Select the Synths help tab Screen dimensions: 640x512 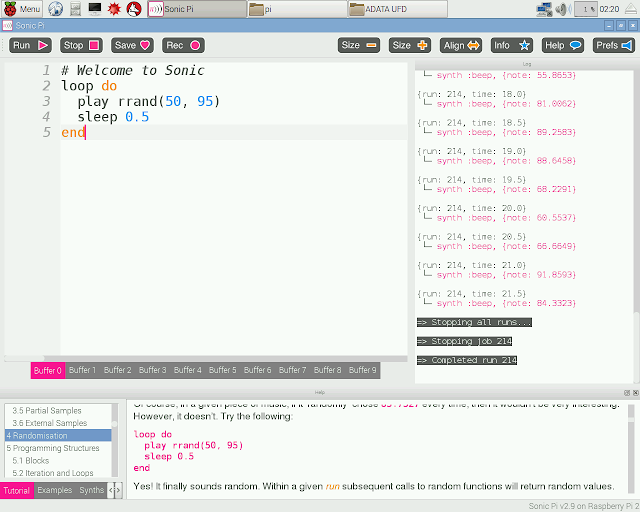coord(91,490)
